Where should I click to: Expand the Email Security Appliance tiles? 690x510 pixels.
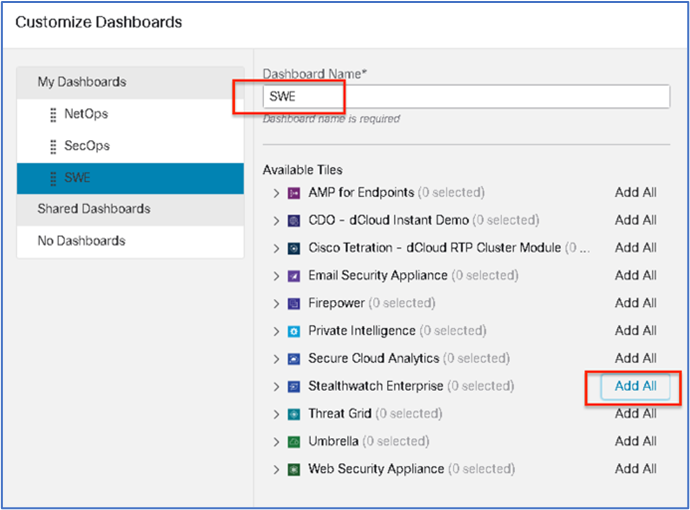click(276, 276)
